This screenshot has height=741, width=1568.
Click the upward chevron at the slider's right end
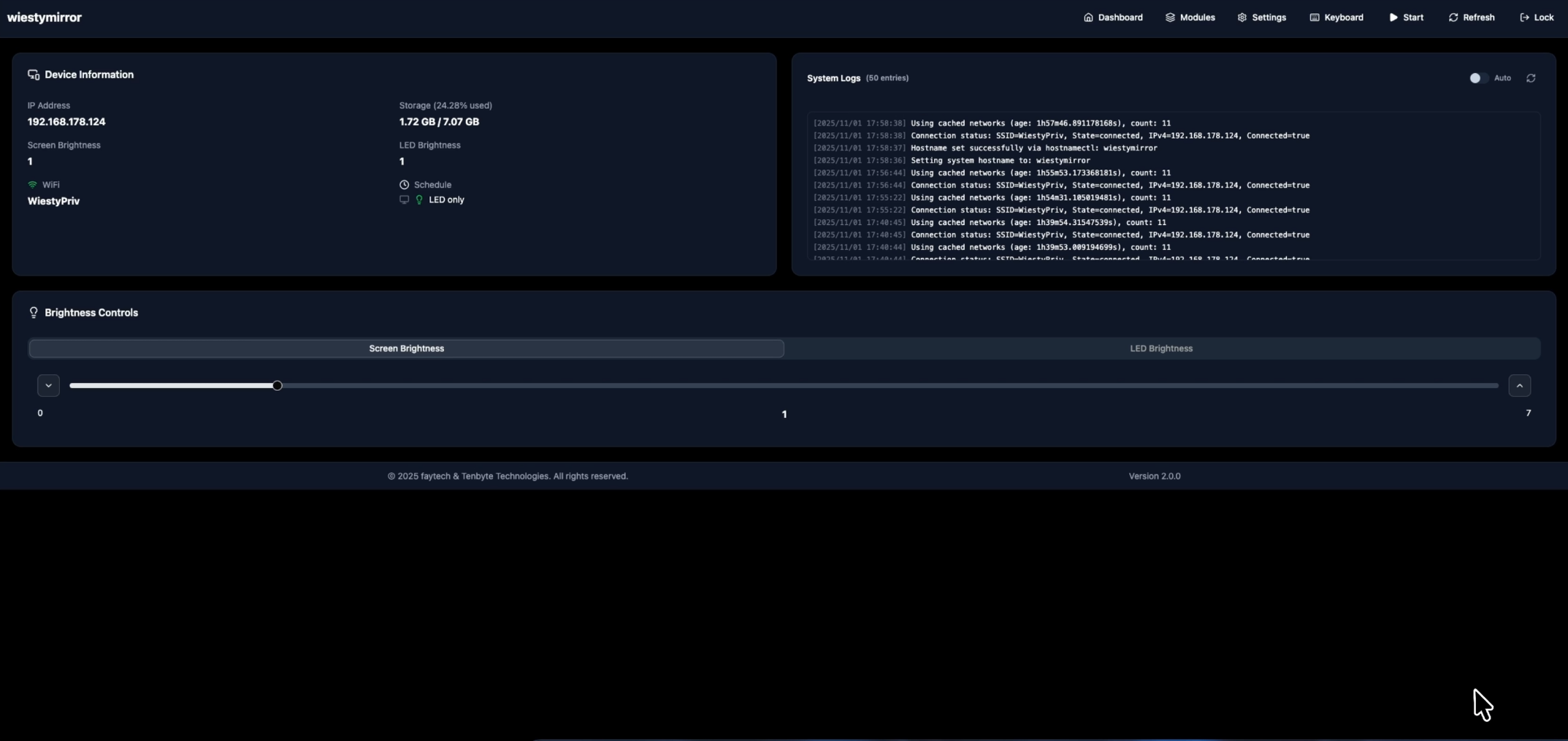click(x=1519, y=385)
